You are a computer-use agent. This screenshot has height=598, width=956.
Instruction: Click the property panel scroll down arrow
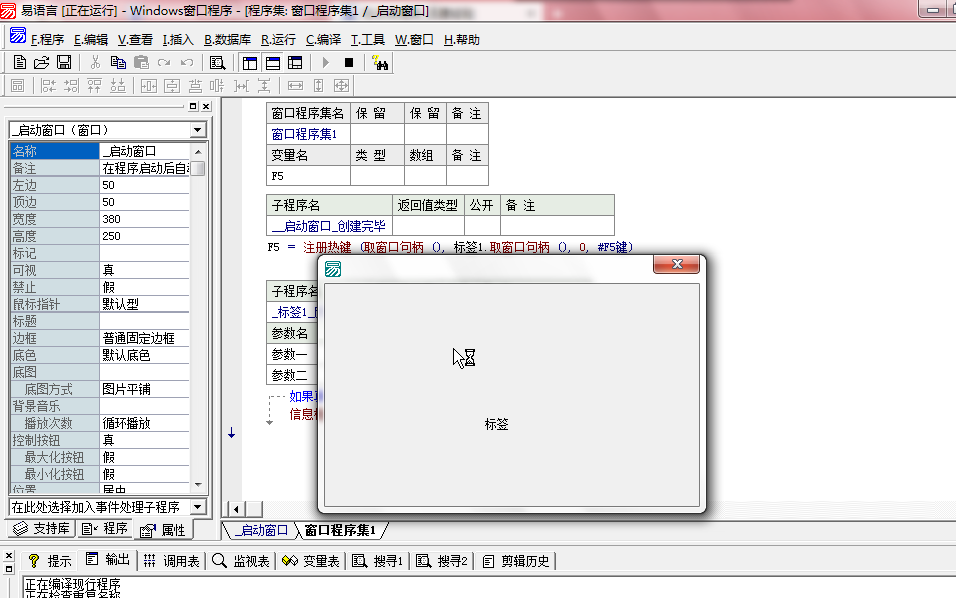198,484
